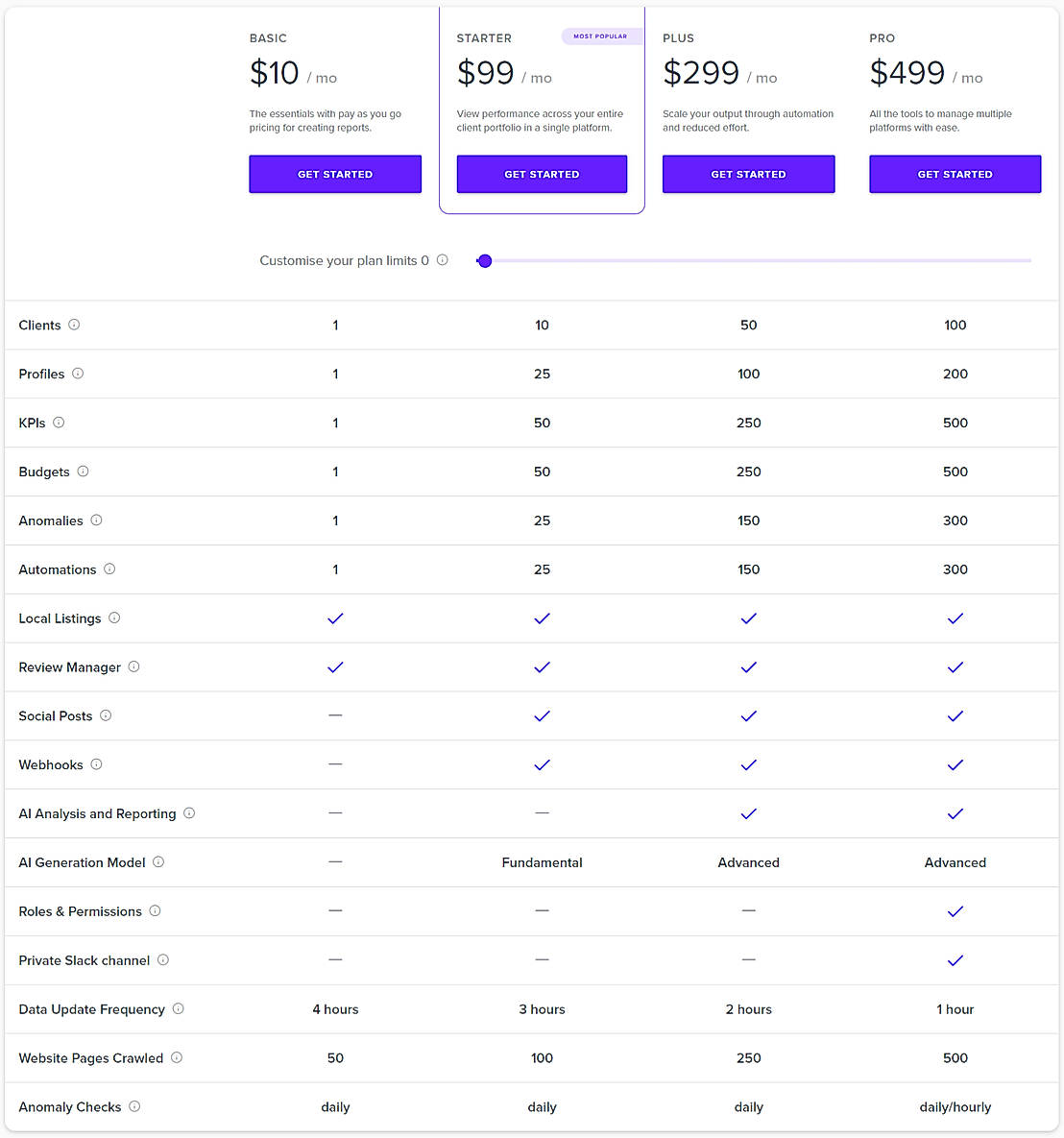
Task: Click Get Started under the Basic plan
Action: click(x=335, y=174)
